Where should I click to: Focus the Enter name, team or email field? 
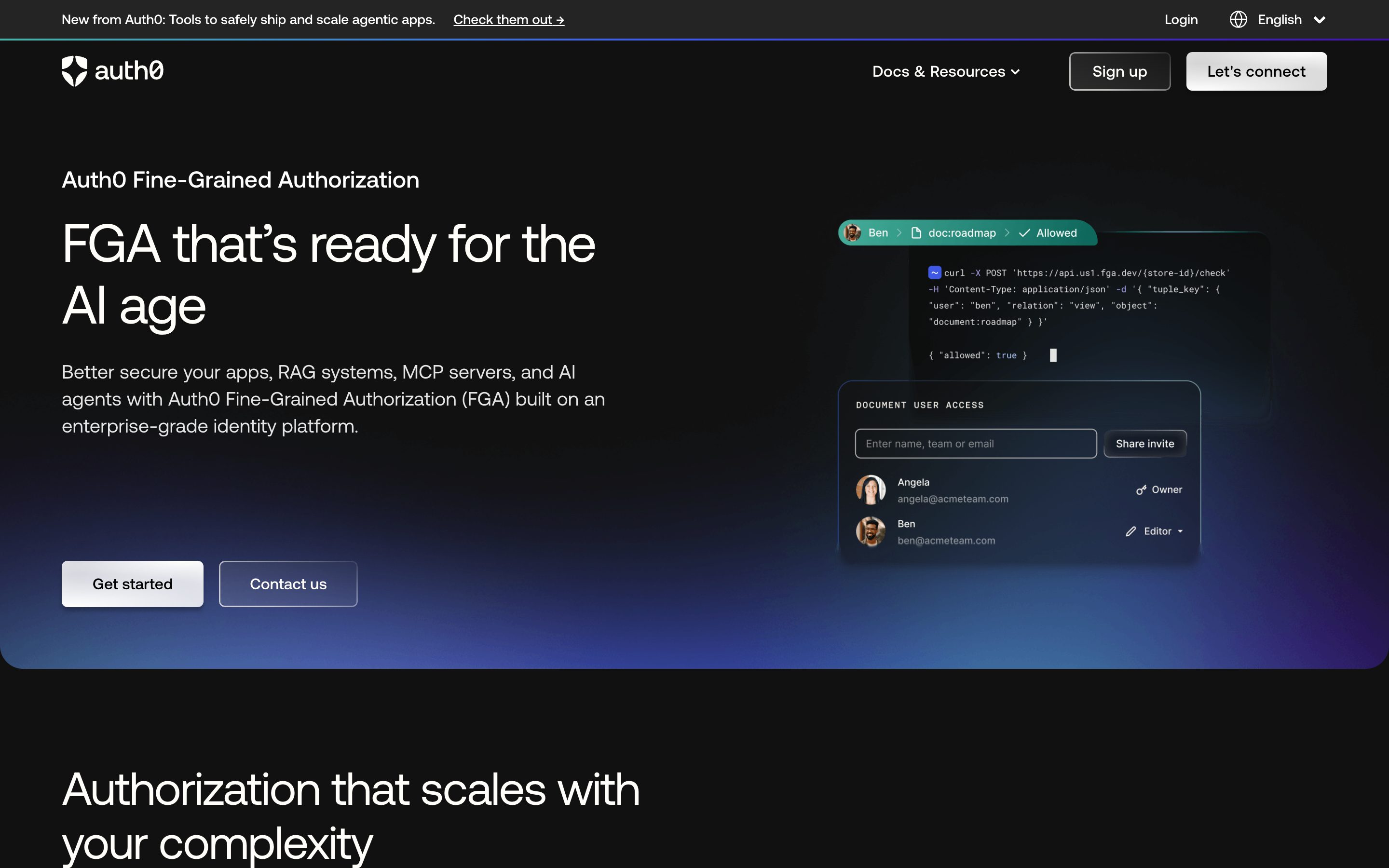coord(976,443)
